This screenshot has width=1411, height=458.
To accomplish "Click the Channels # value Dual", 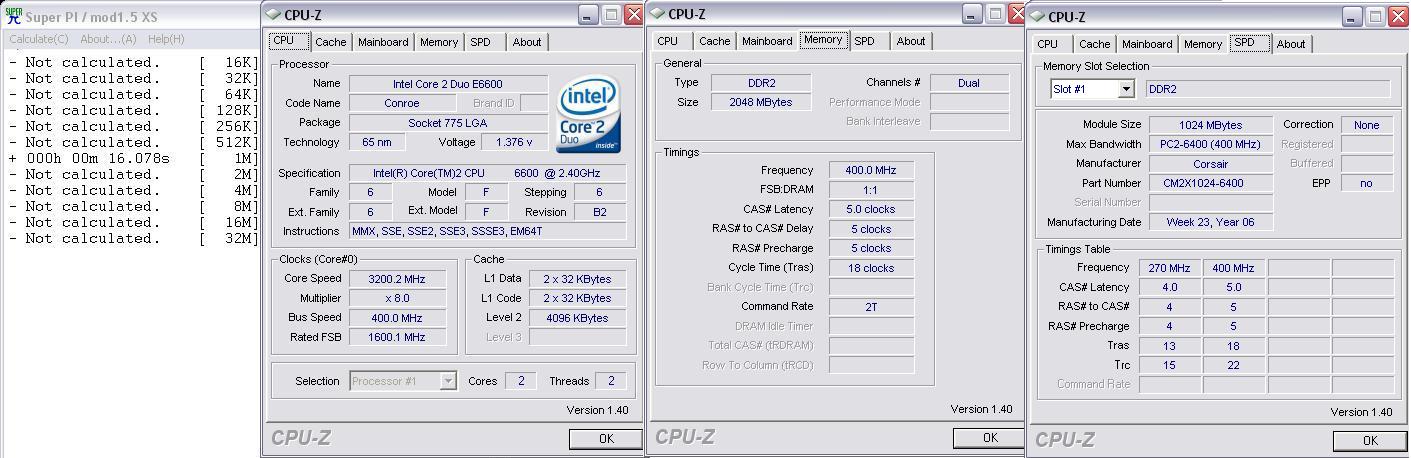I will pyautogui.click(x=969, y=83).
